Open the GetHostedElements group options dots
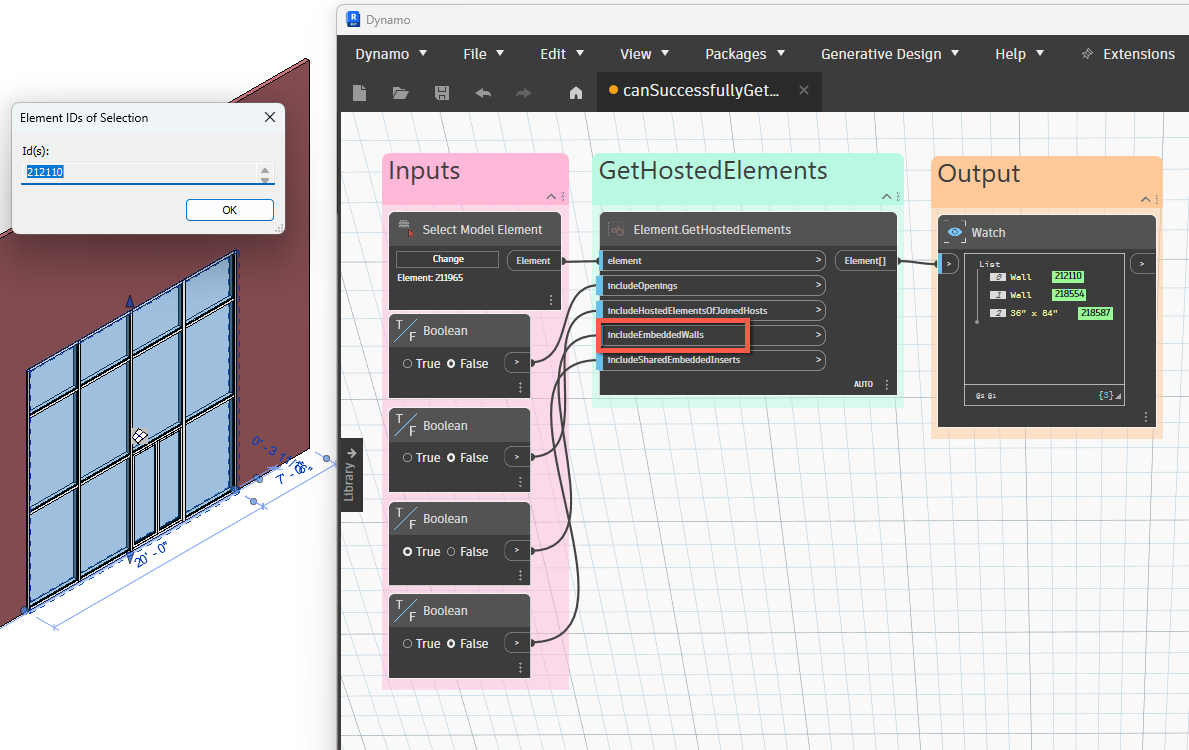Viewport: 1189px width, 750px height. pyautogui.click(x=899, y=196)
